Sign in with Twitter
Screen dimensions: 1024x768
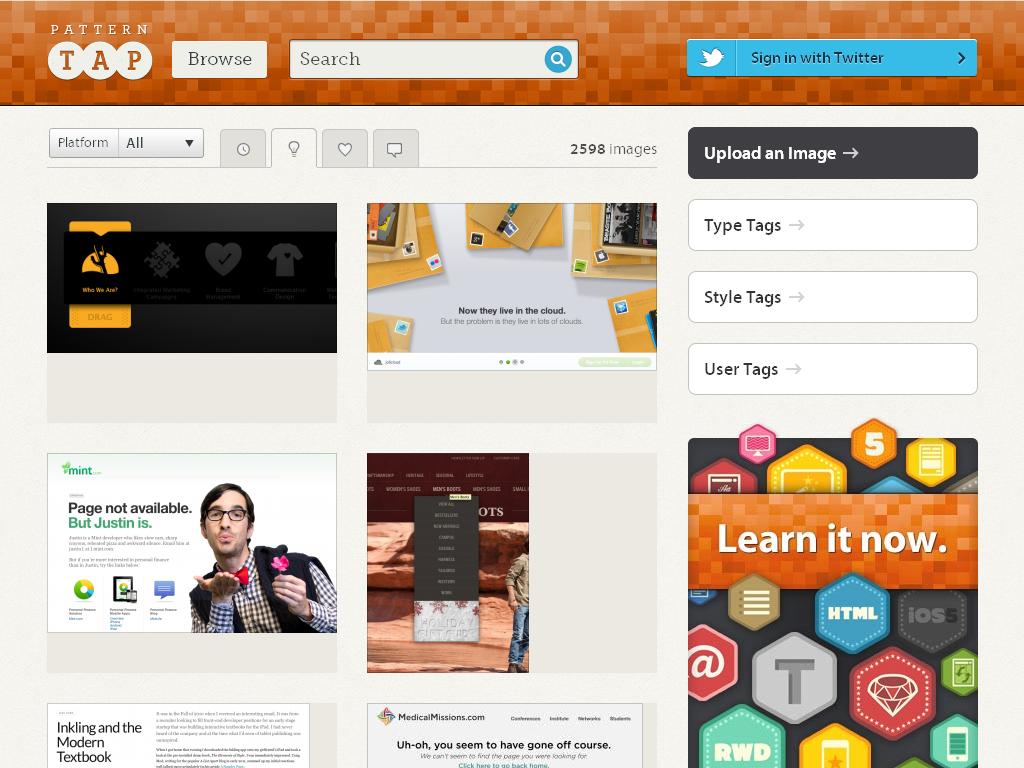(x=832, y=58)
